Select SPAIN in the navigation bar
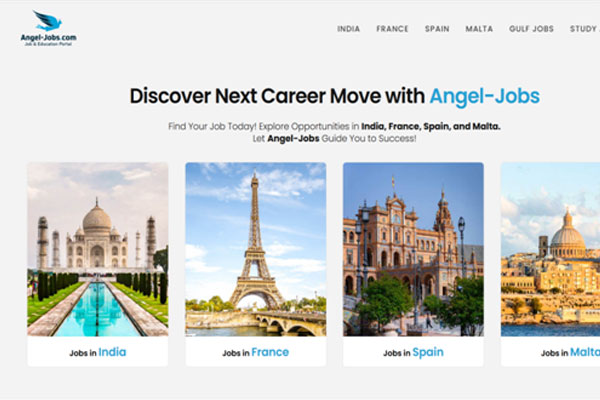This screenshot has height=400, width=600. tap(437, 29)
